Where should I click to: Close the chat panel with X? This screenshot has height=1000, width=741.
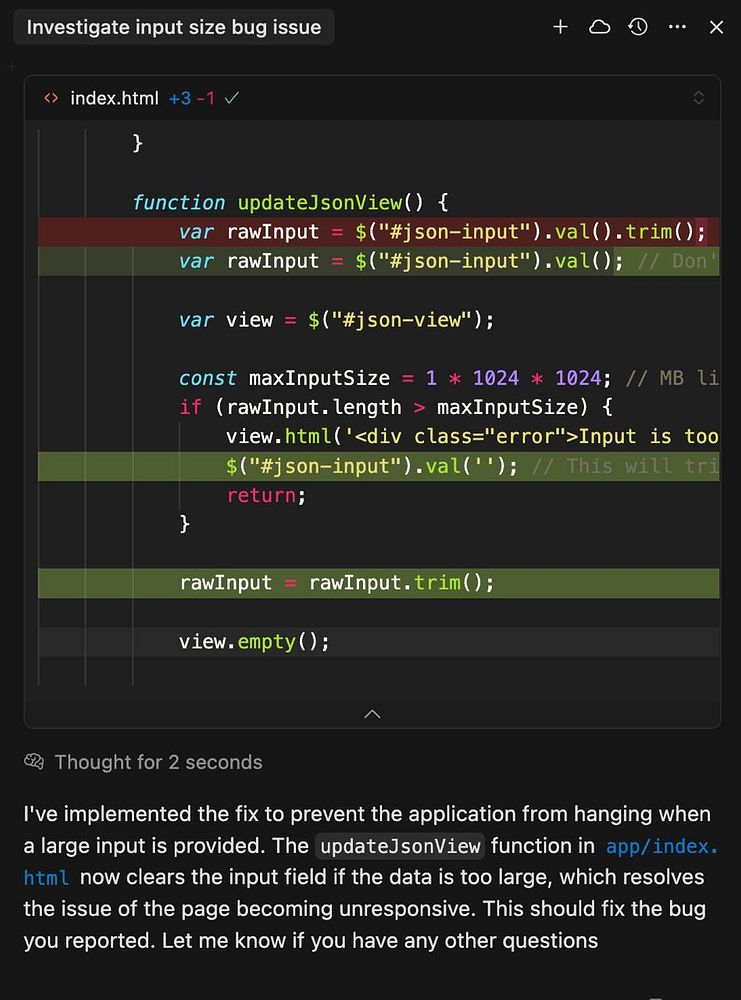716,27
